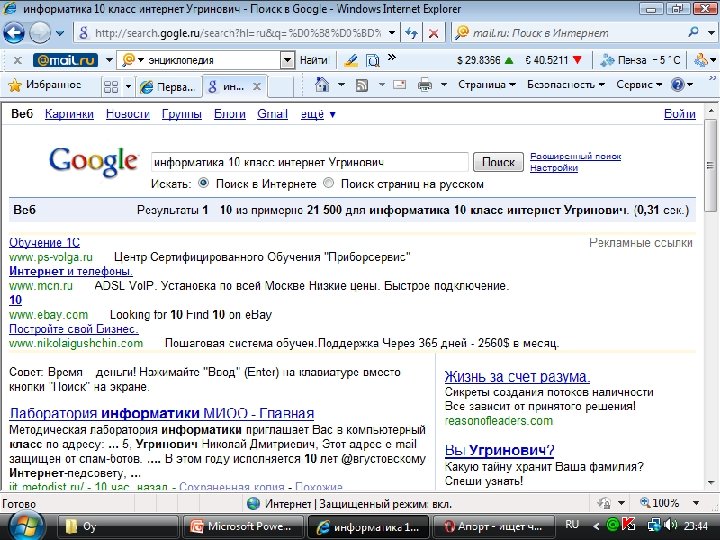
Task: Switch to Microsoft PowerPoint in taskbar
Action: click(242, 526)
